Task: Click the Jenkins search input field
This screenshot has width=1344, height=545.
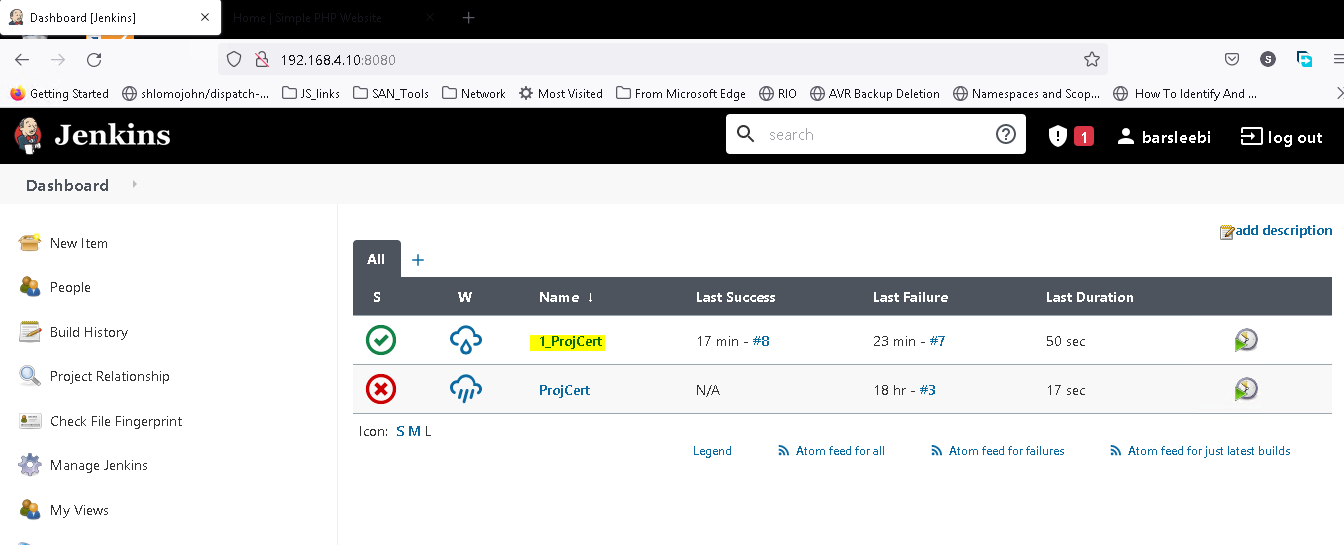Action: click(875, 134)
